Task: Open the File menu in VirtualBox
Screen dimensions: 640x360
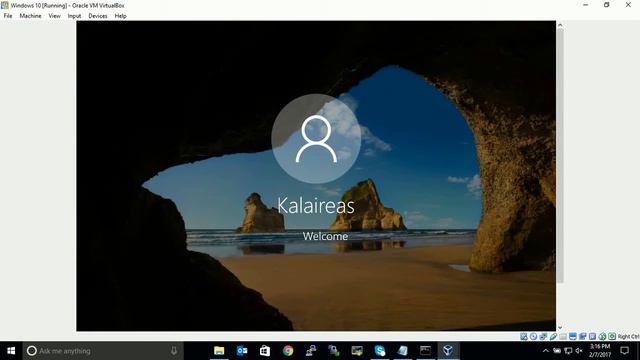Action: pos(8,16)
